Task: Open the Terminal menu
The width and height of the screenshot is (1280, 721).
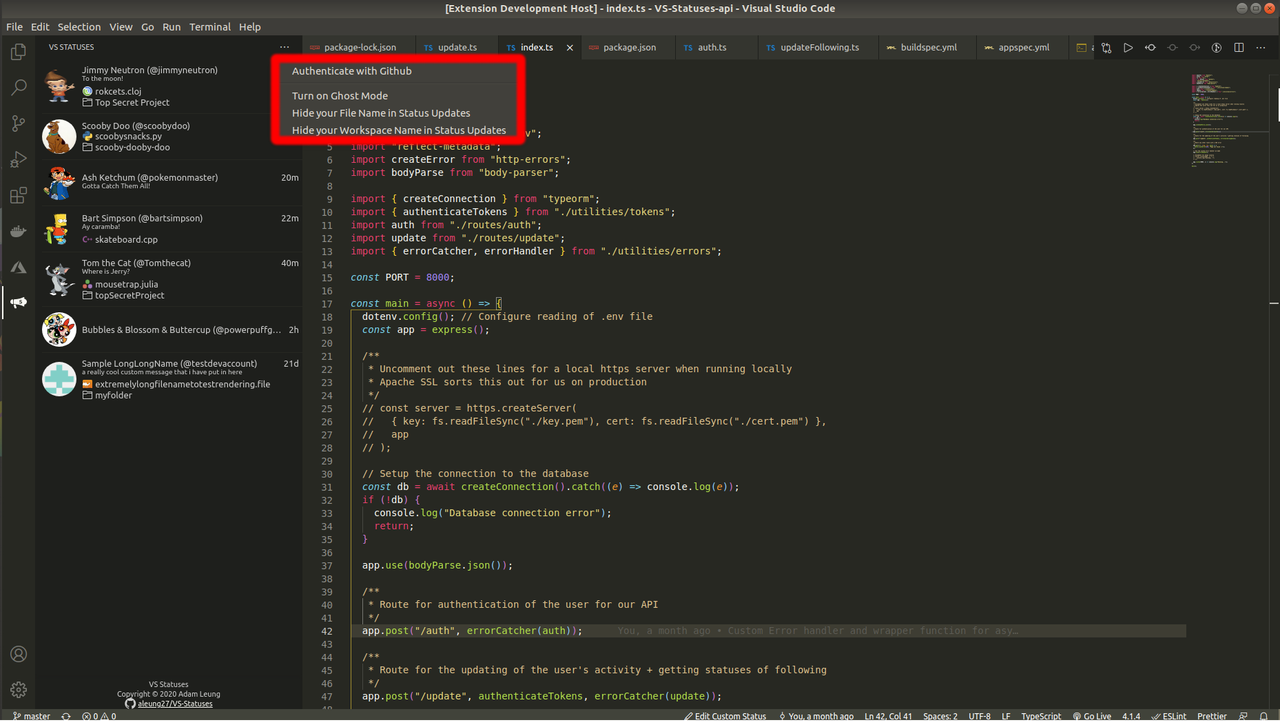Action: 210,27
